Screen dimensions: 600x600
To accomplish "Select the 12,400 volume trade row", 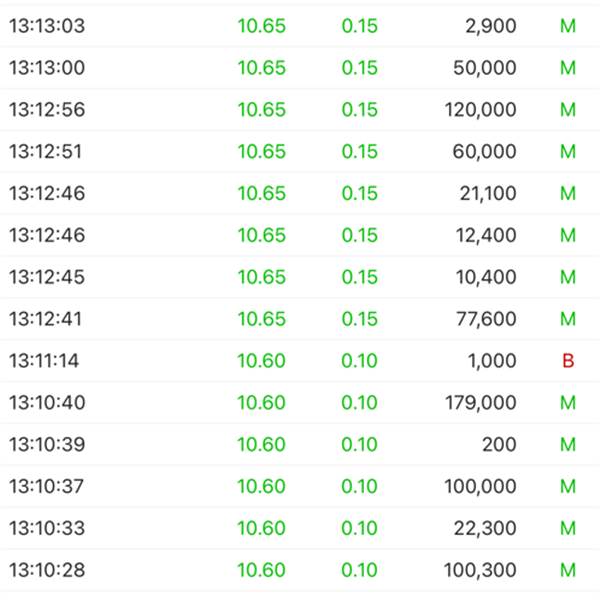I will click(x=300, y=235).
